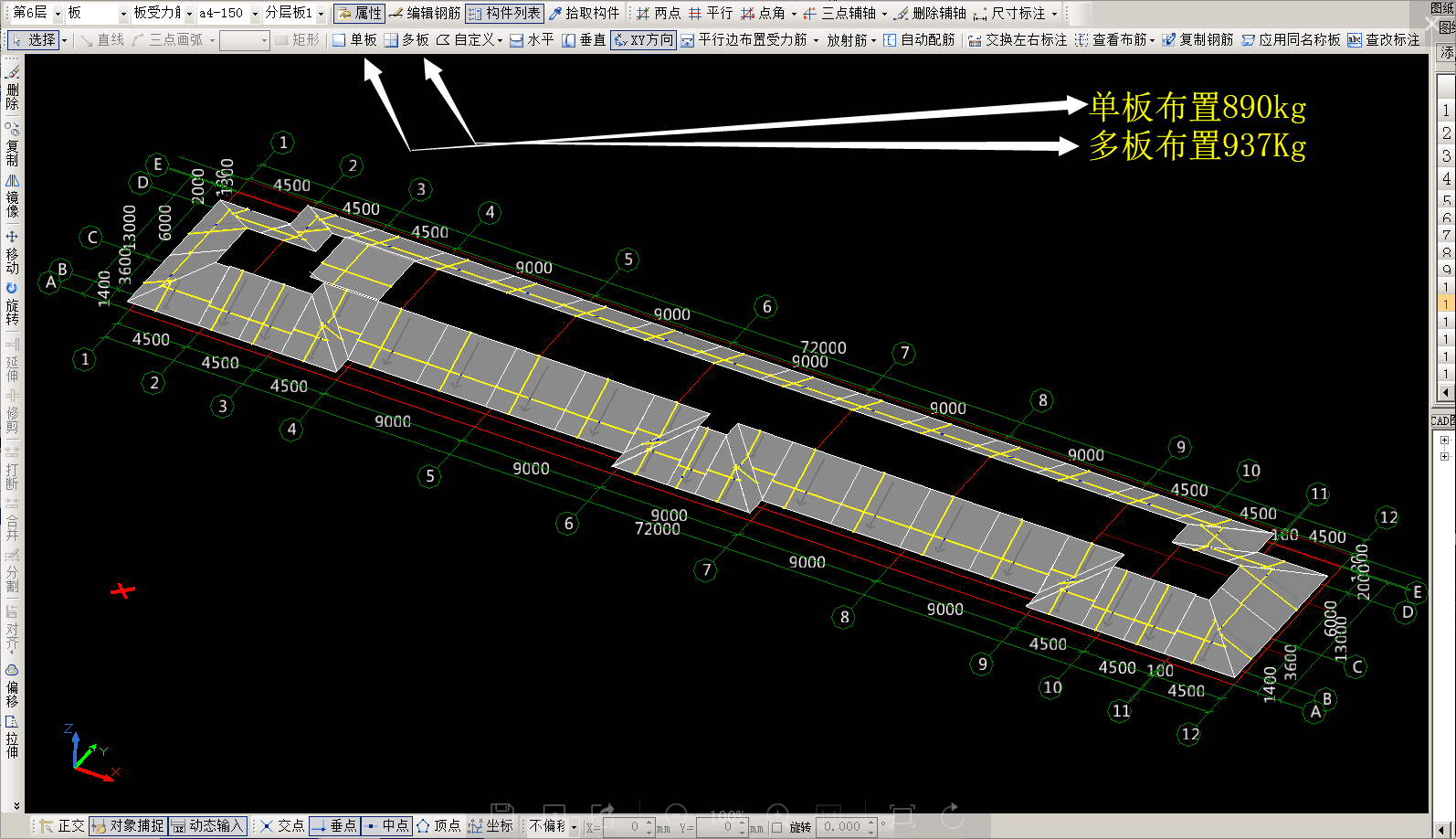Toggle 交点 intersection snap
Image resolution: width=1456 pixels, height=839 pixels.
(x=282, y=826)
